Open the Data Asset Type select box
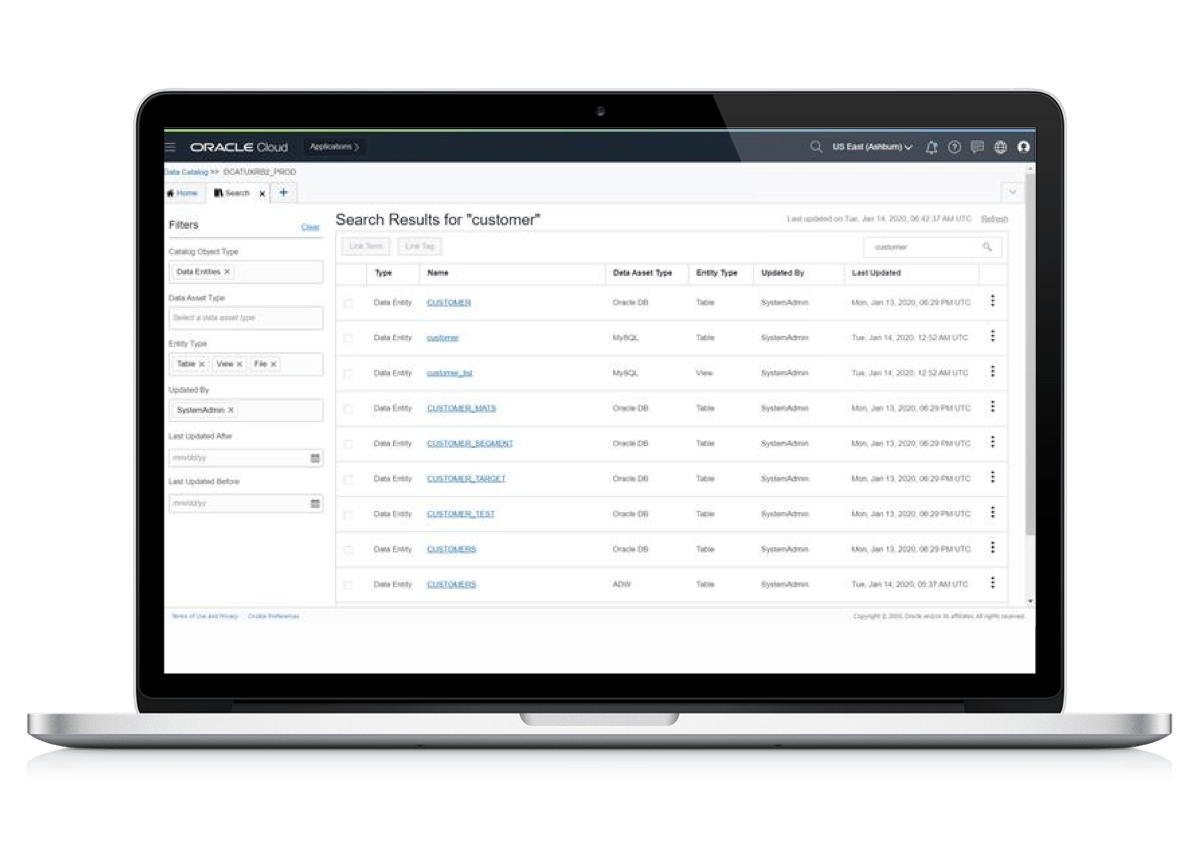This screenshot has height=847, width=1200. [x=245, y=318]
